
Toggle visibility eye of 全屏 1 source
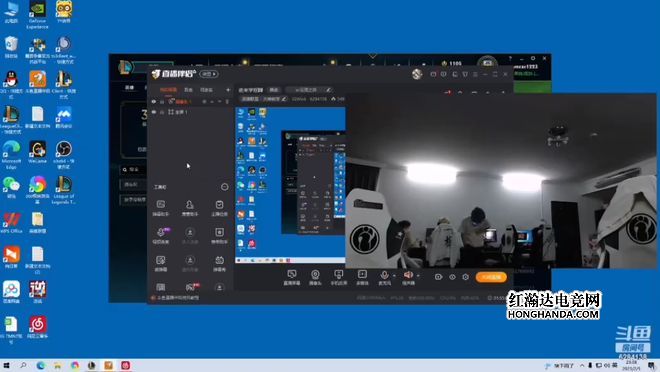click(154, 112)
